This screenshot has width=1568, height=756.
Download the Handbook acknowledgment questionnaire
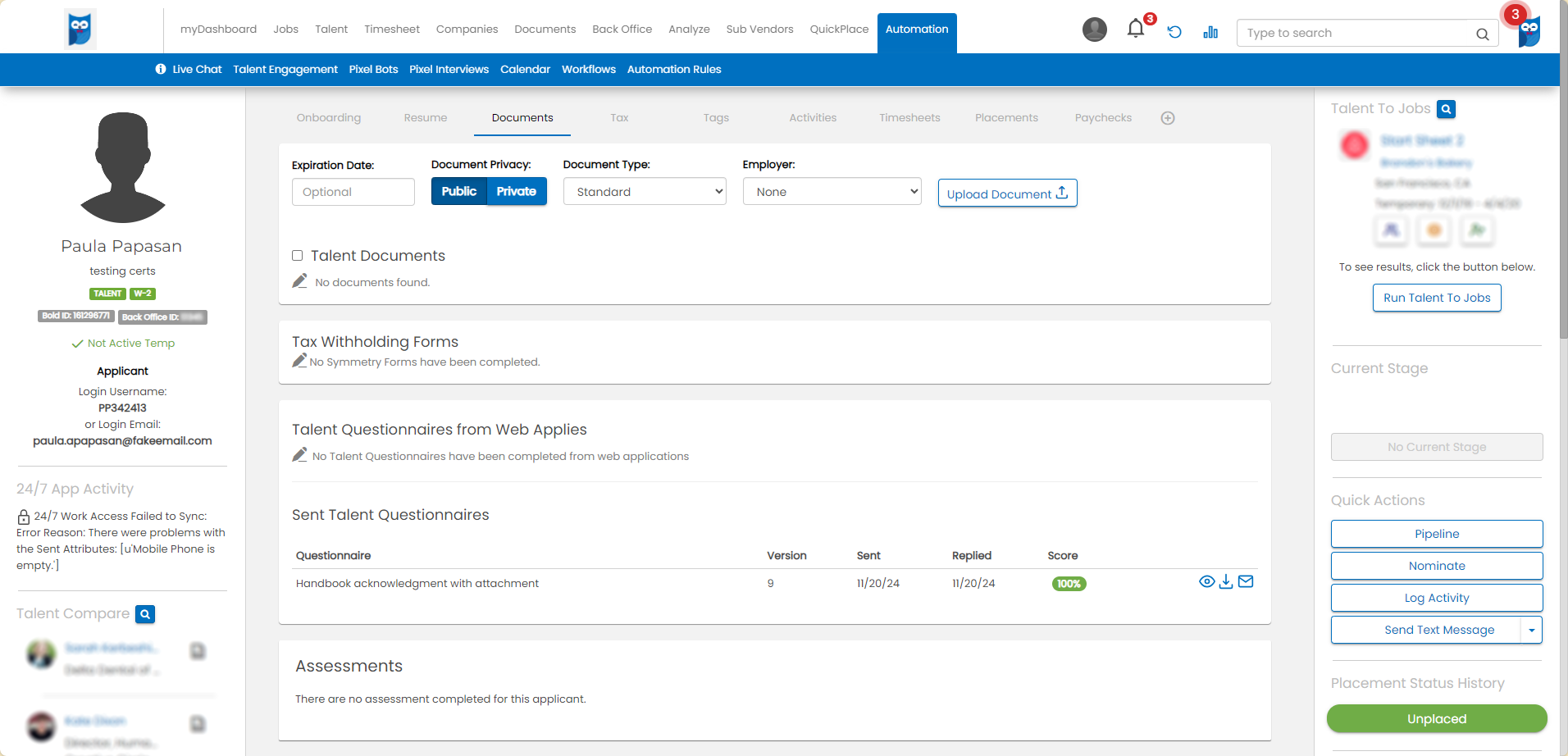pyautogui.click(x=1226, y=581)
